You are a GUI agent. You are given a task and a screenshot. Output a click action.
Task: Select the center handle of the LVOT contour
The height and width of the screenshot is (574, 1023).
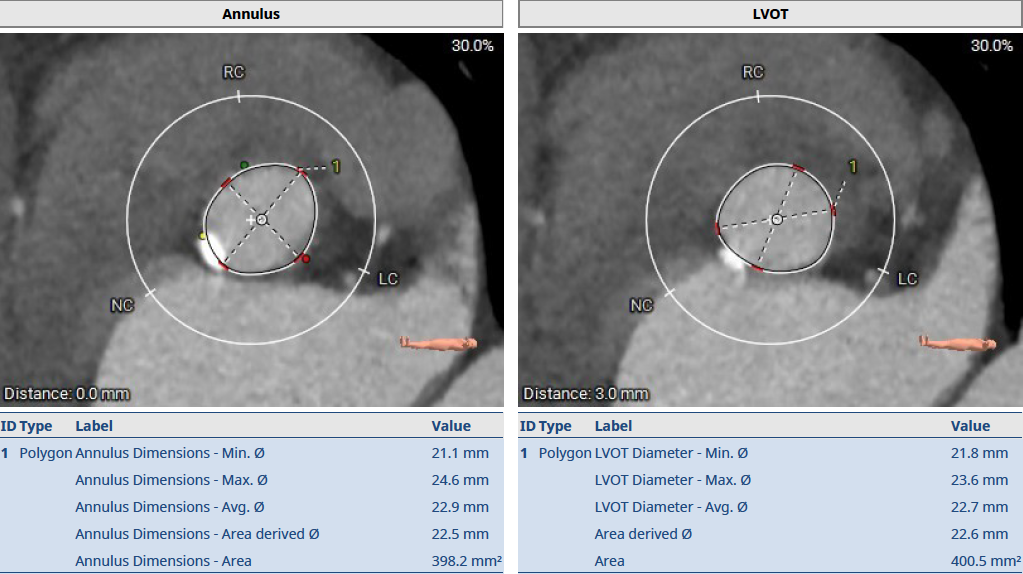777,219
